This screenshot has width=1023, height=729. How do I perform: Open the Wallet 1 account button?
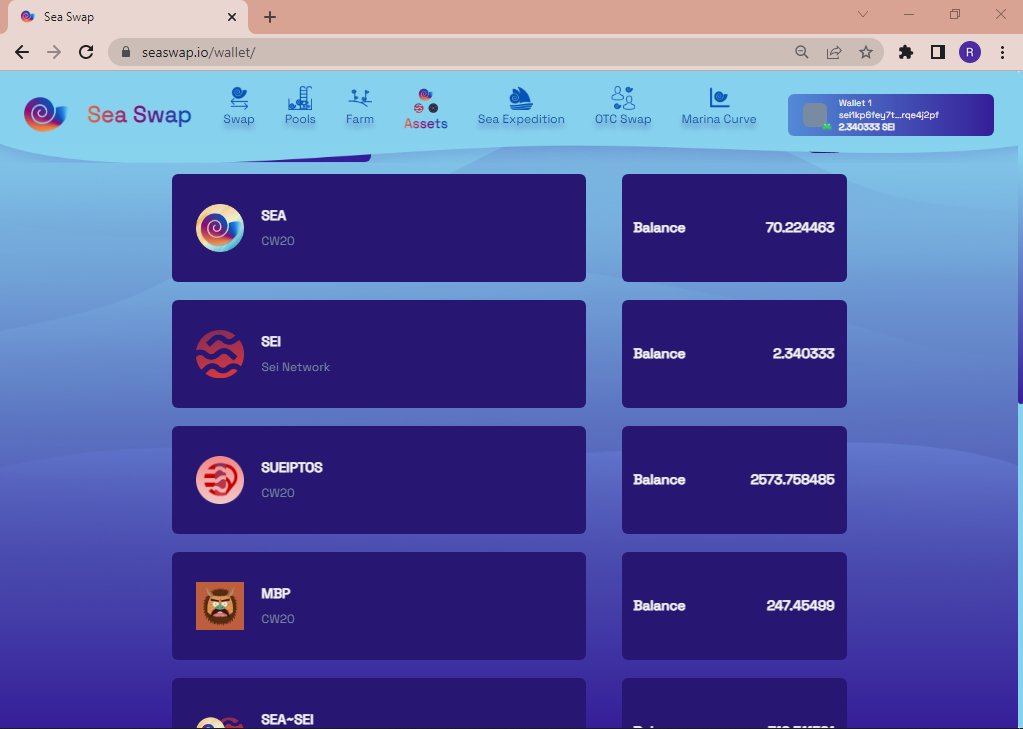point(891,115)
